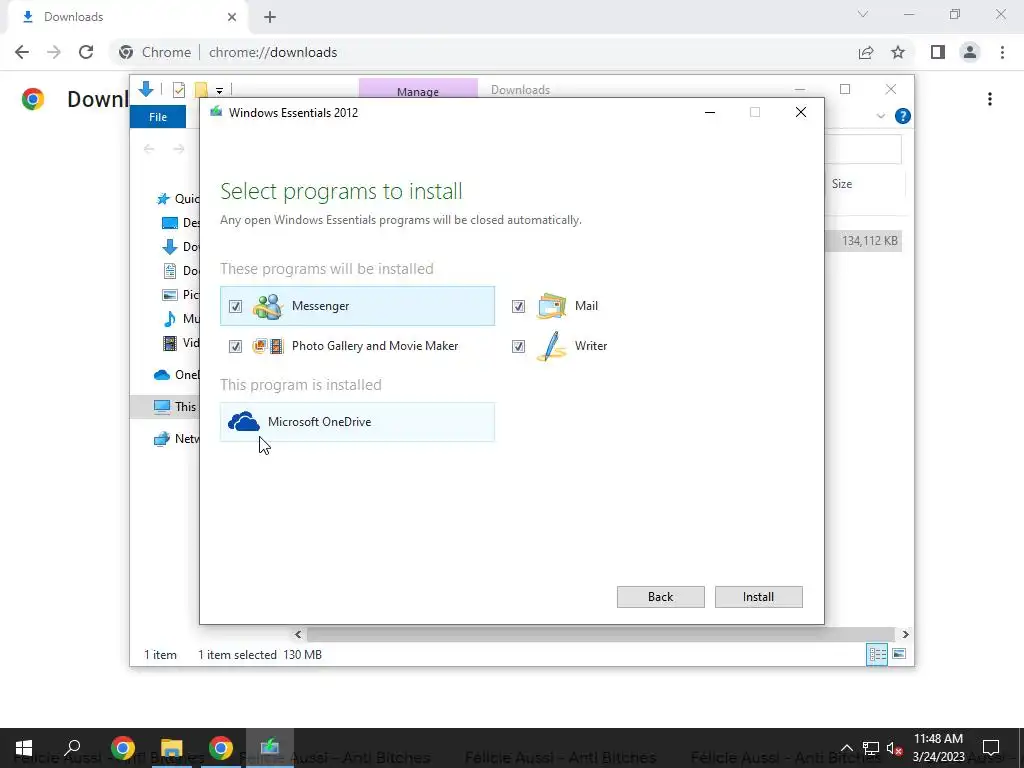Click the blue download arrow icon in Explorer title bar
The image size is (1024, 768).
[146, 89]
